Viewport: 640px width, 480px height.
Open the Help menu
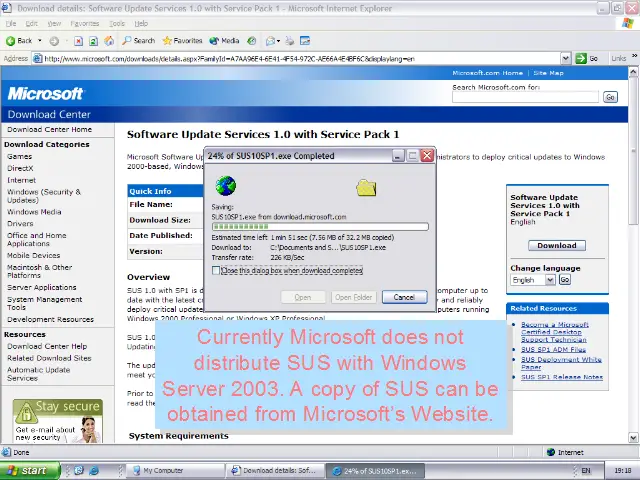pos(141,24)
